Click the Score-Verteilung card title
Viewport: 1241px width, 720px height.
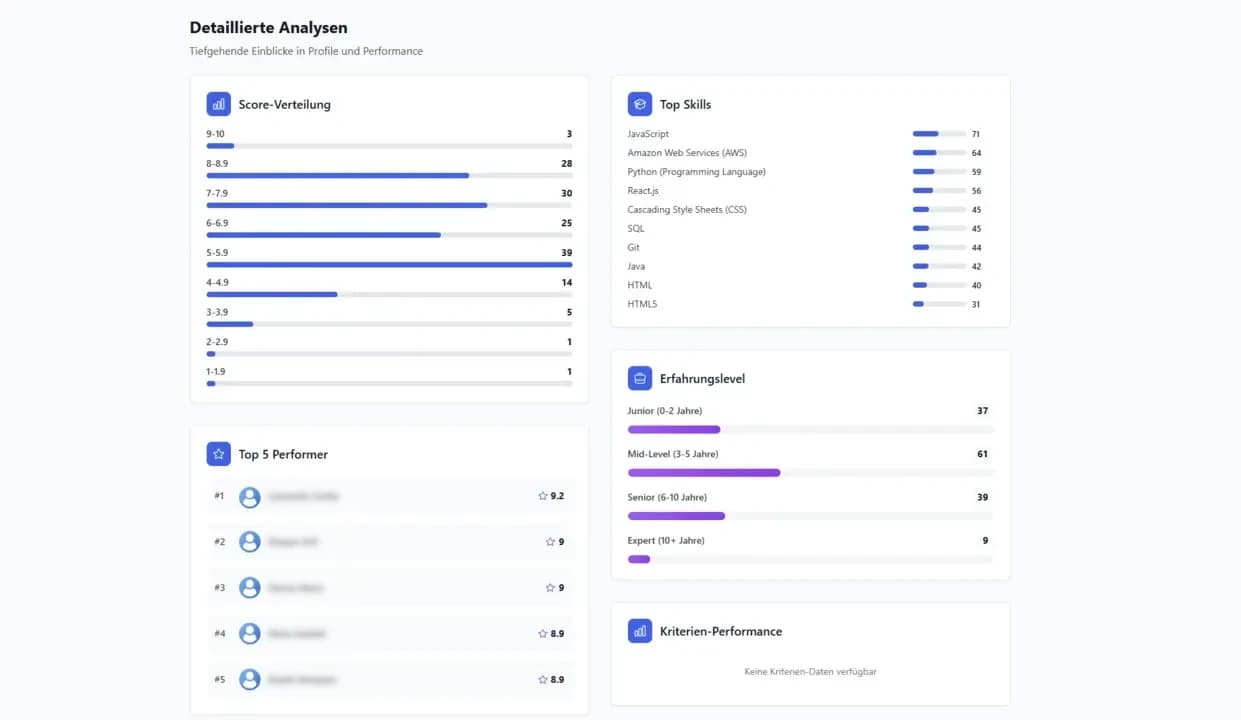pyautogui.click(x=284, y=104)
